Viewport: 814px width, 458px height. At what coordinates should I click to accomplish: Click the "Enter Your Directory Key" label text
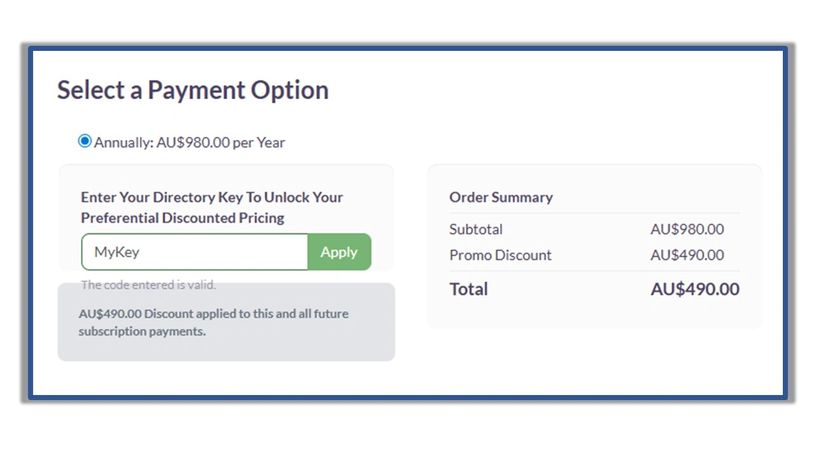(x=212, y=197)
